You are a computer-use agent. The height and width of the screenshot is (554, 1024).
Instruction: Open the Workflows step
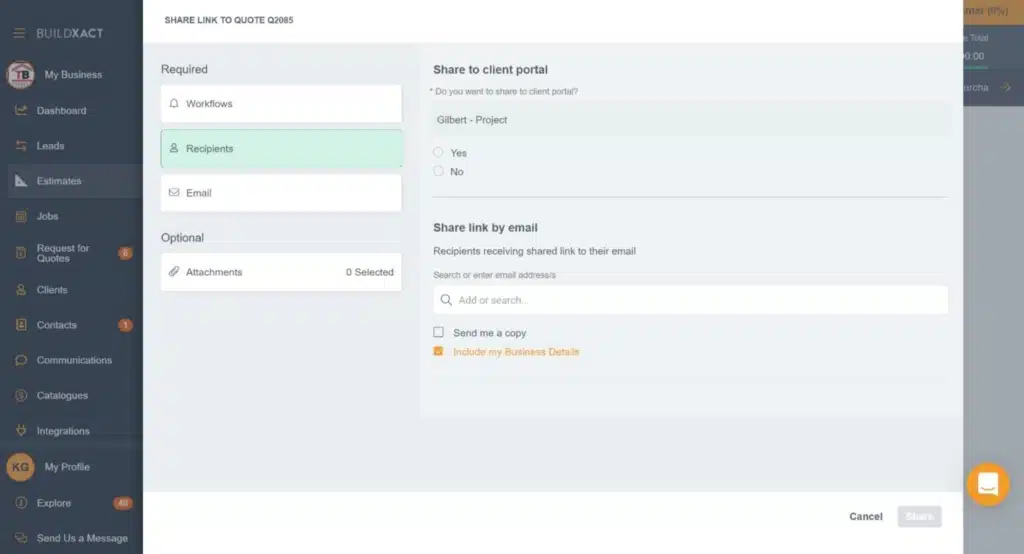point(281,104)
